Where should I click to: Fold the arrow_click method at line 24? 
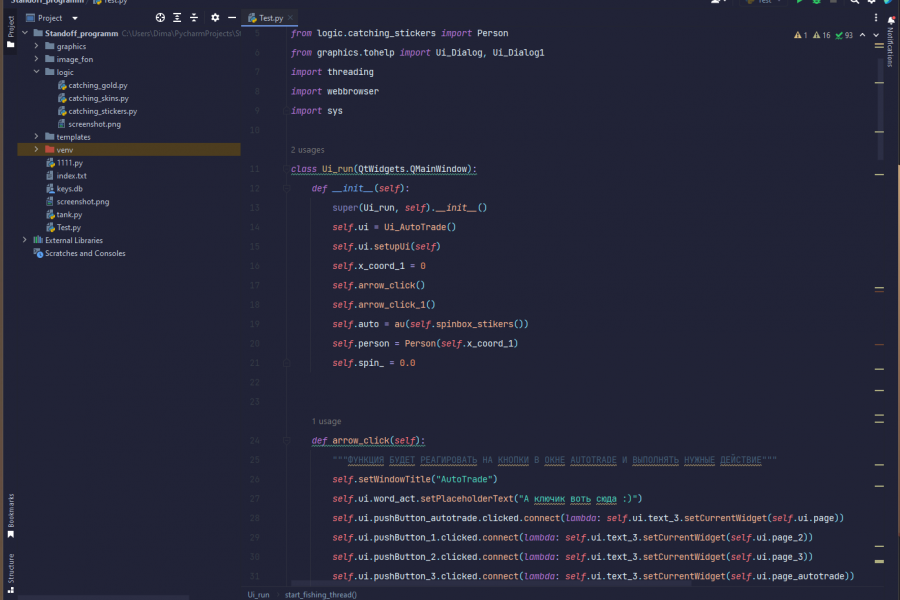tap(286, 440)
